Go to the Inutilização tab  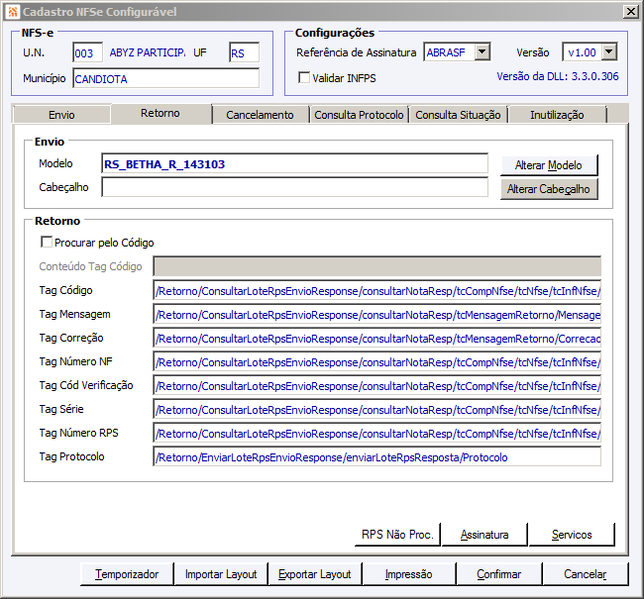tap(557, 115)
